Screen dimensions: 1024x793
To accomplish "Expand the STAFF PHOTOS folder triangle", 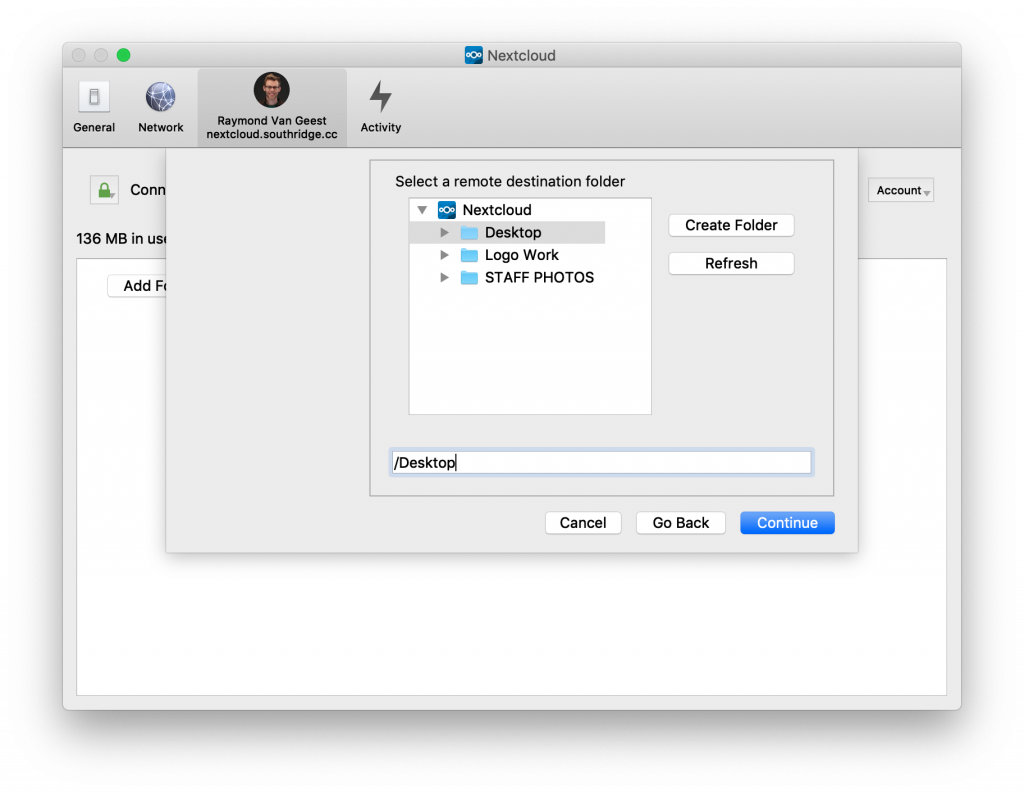I will click(x=445, y=278).
